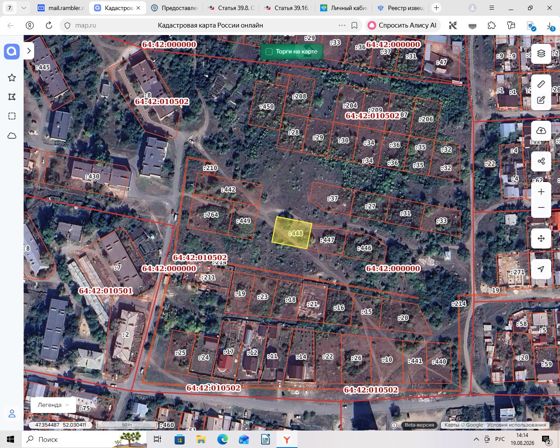Open the browser tab list dropdown arrow
560x448 pixels.
pyautogui.click(x=24, y=8)
